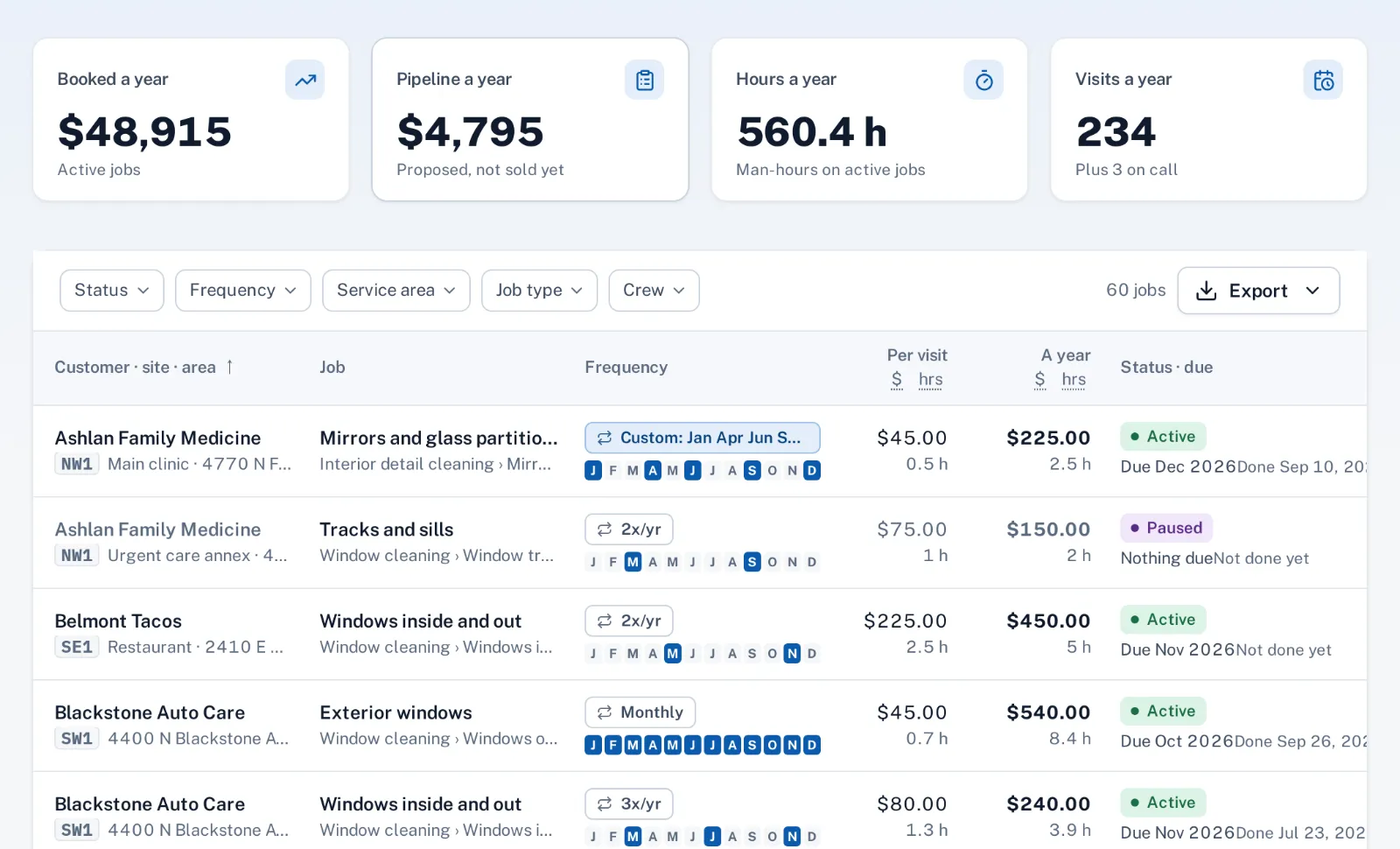Click the 60 jobs count label

pyautogui.click(x=1136, y=291)
